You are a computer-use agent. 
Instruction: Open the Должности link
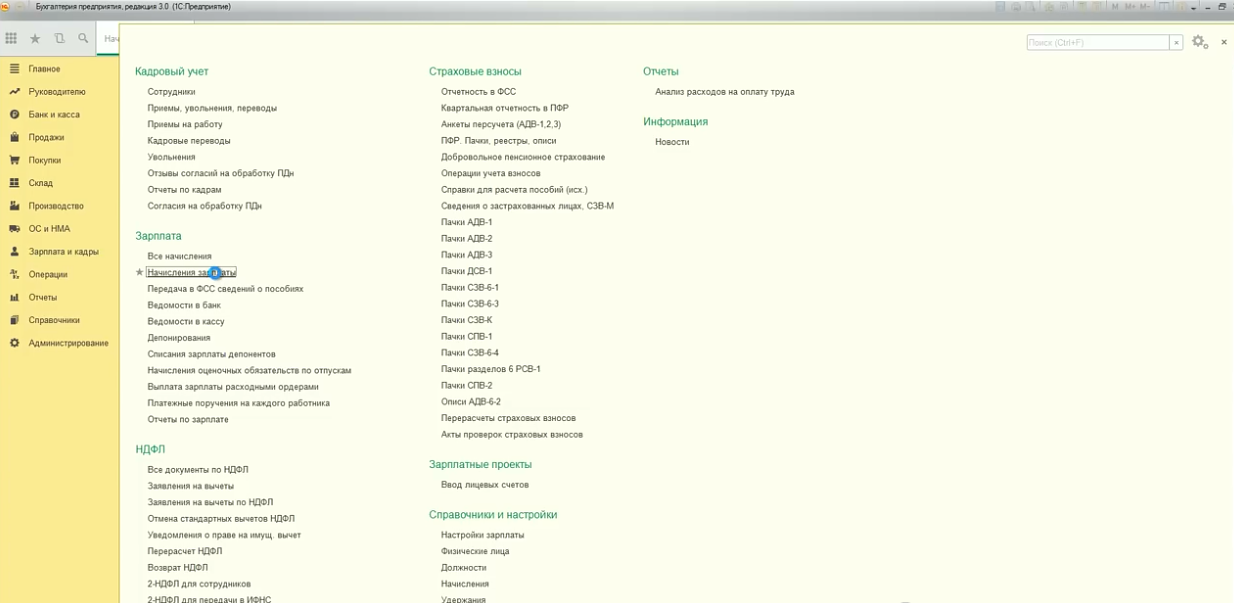click(x=464, y=567)
